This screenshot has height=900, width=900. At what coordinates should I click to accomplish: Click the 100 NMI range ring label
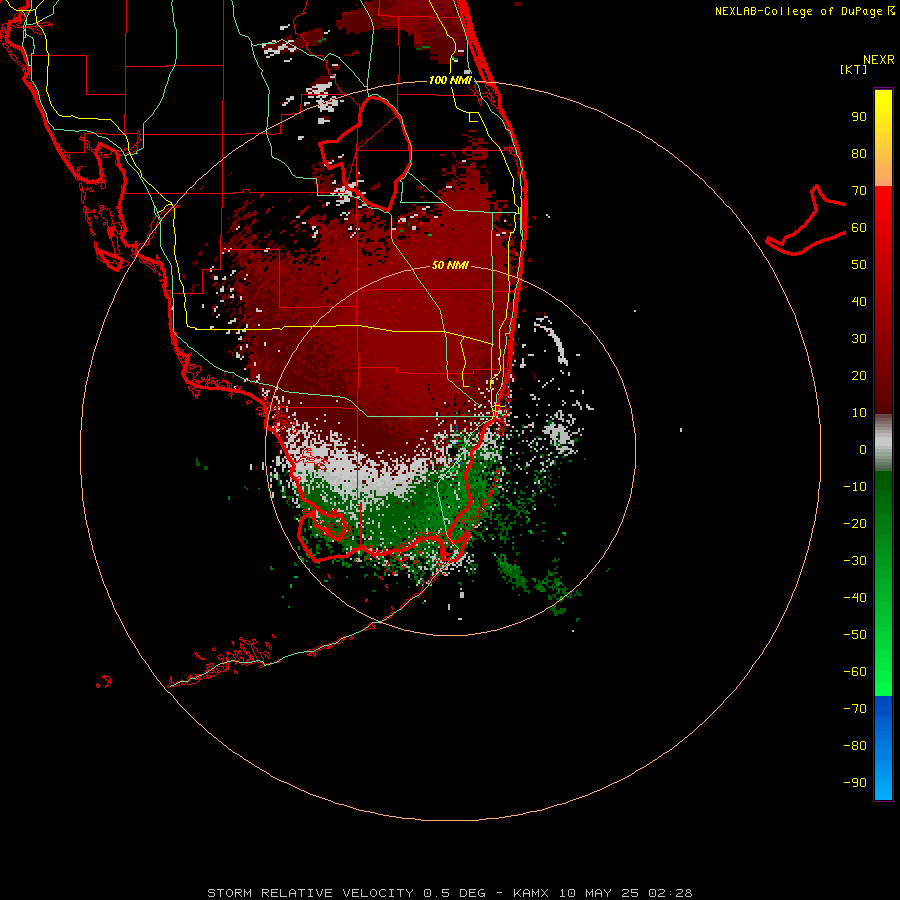coord(450,80)
